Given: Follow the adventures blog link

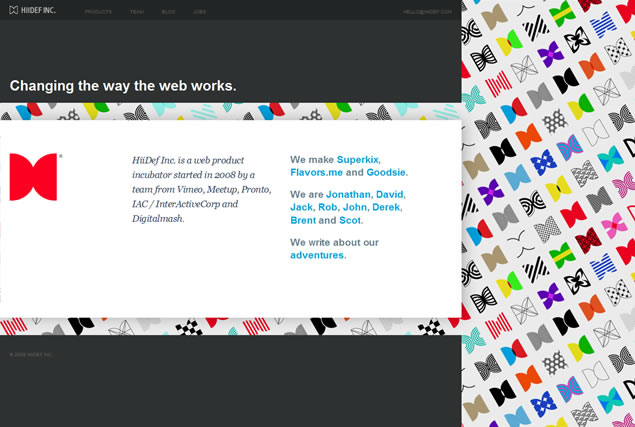Looking at the screenshot, I should (317, 255).
